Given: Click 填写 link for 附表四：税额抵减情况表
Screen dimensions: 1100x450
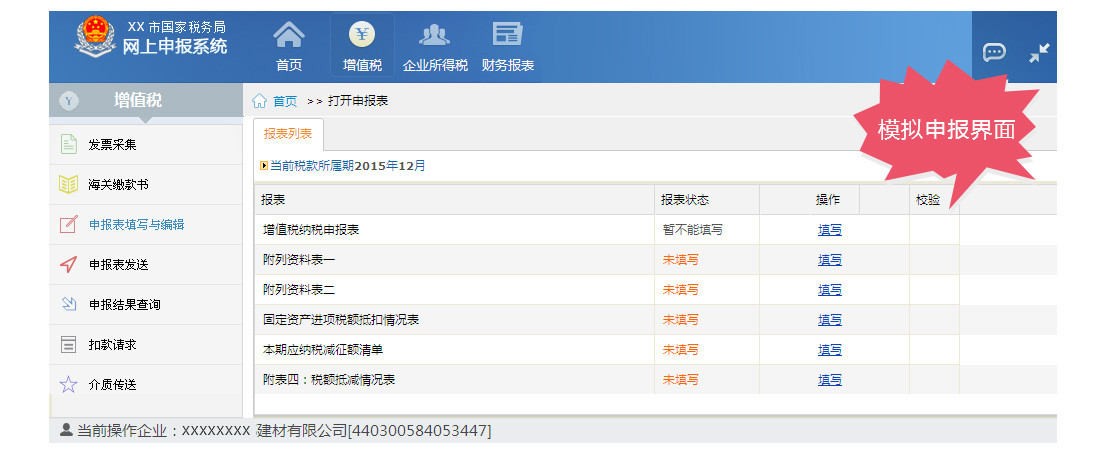Looking at the screenshot, I should coord(829,380).
